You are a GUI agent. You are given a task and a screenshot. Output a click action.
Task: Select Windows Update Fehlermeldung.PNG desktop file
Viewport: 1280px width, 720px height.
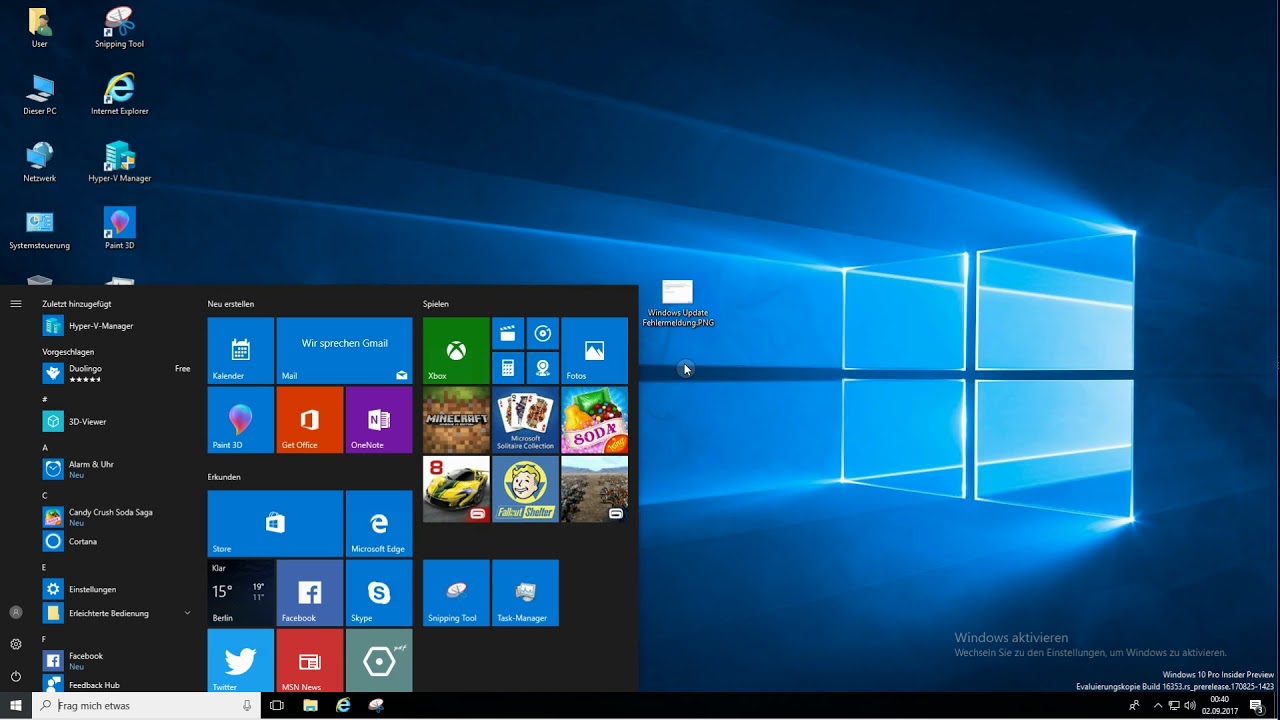point(678,304)
